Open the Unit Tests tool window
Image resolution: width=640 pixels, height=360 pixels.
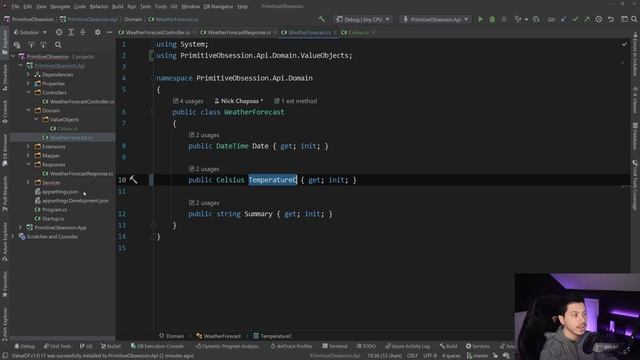coord(57,346)
